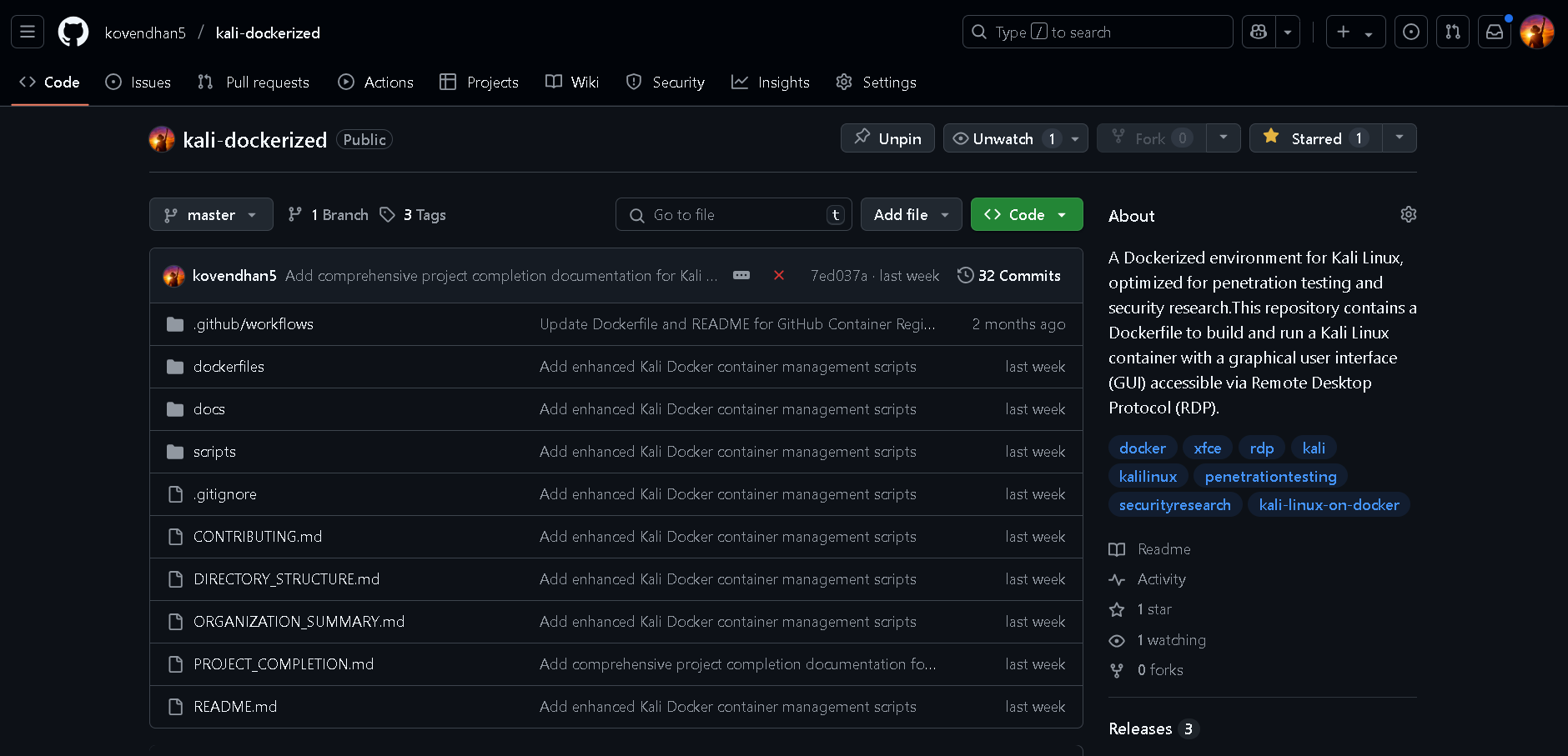The width and height of the screenshot is (1568, 756).
Task: Open the Actions tab
Action: click(376, 82)
